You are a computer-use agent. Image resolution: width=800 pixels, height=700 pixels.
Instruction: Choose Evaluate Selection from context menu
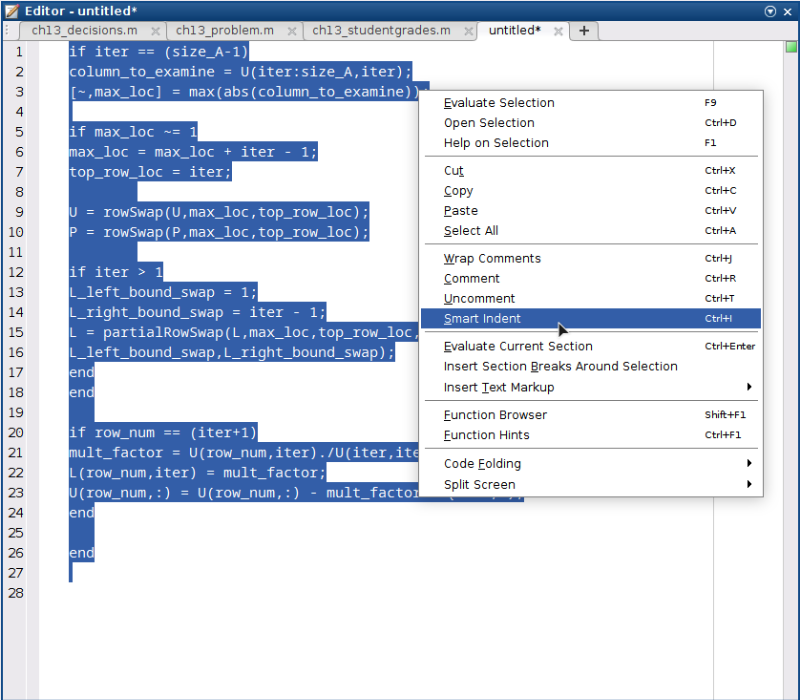click(591, 103)
